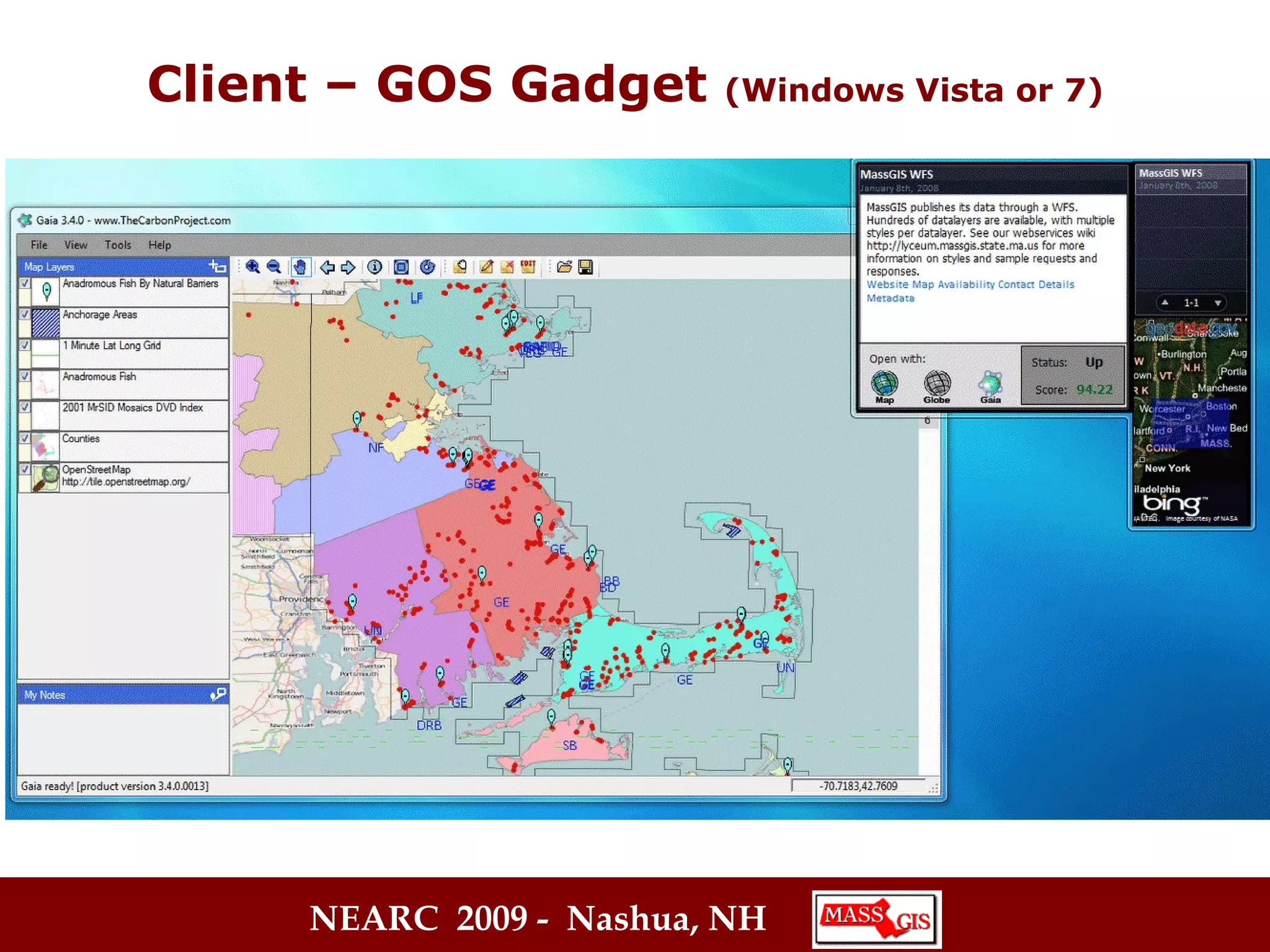The image size is (1270, 952).
Task: Go to previous map extent arrow
Action: 327,267
